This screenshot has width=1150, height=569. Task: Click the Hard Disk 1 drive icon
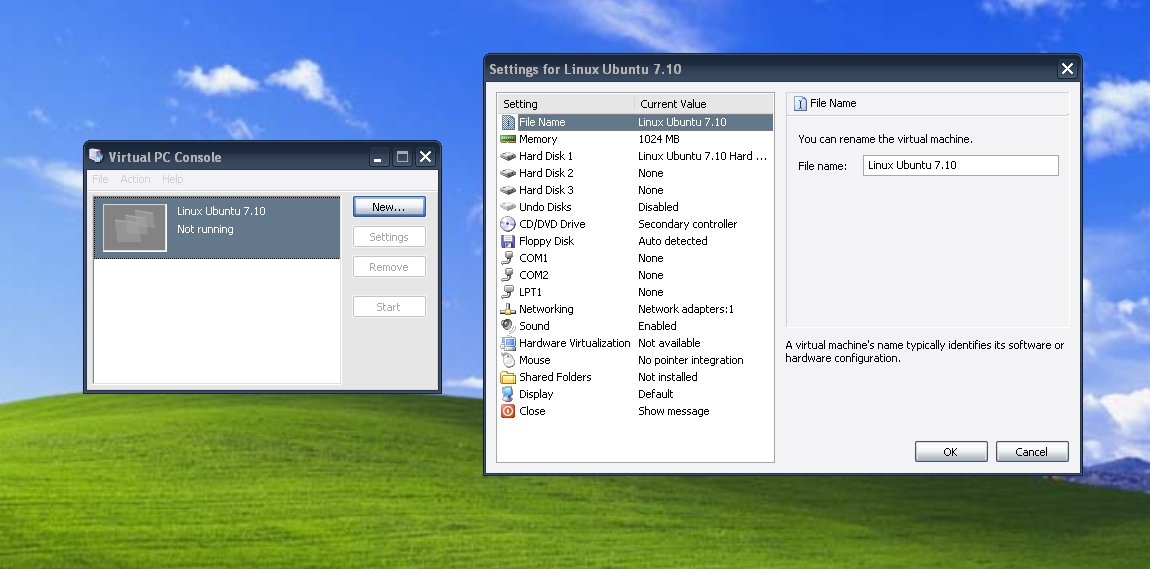[508, 156]
